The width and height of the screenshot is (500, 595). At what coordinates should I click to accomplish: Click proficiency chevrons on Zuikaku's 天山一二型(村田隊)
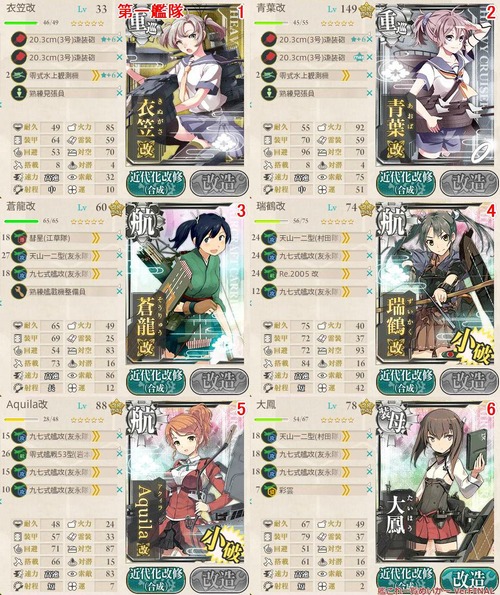[x=346, y=238]
